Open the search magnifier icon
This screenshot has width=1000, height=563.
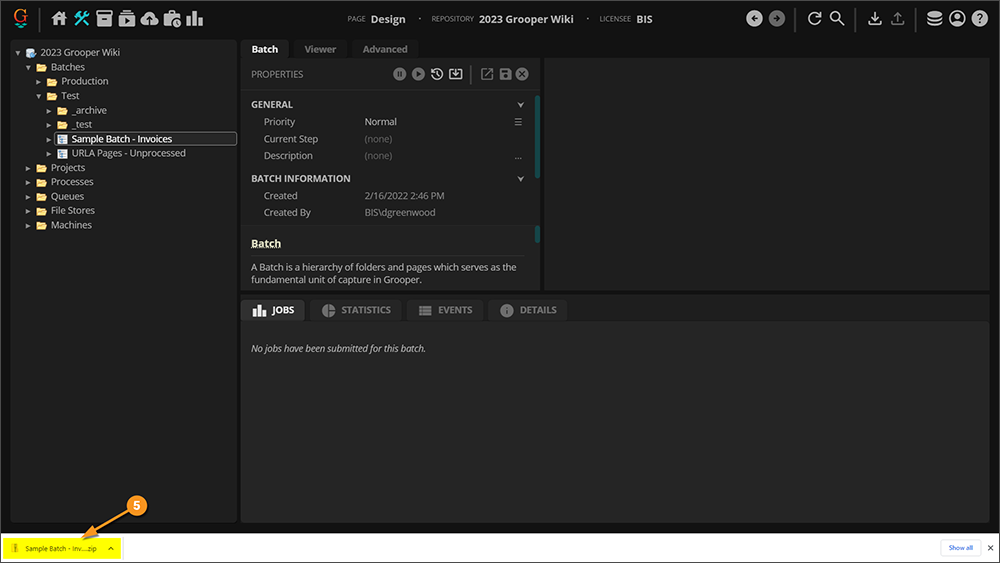coord(837,18)
